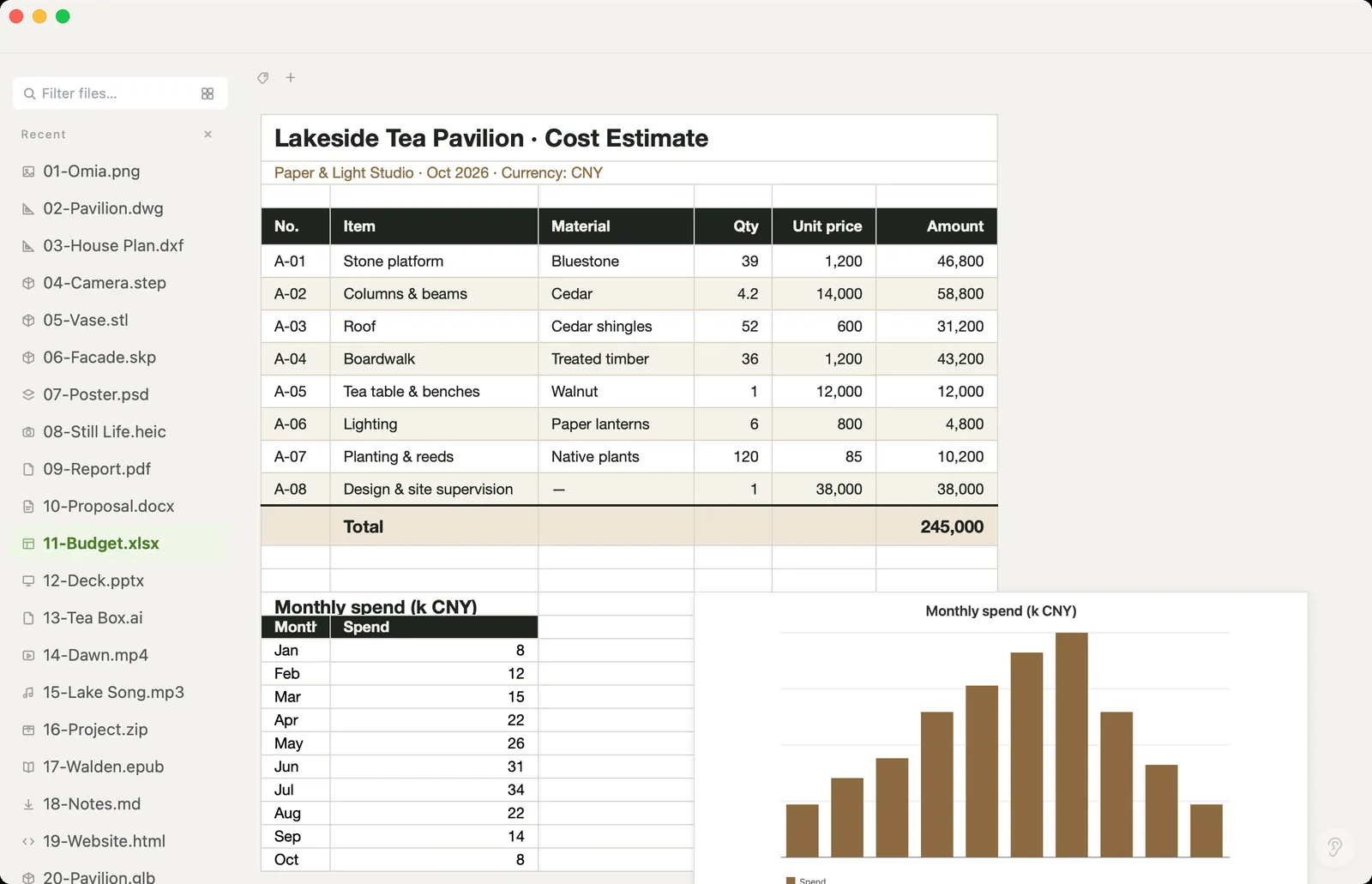Click the layers icon beside 07-Poster.psd
1372x884 pixels.
tap(28, 394)
